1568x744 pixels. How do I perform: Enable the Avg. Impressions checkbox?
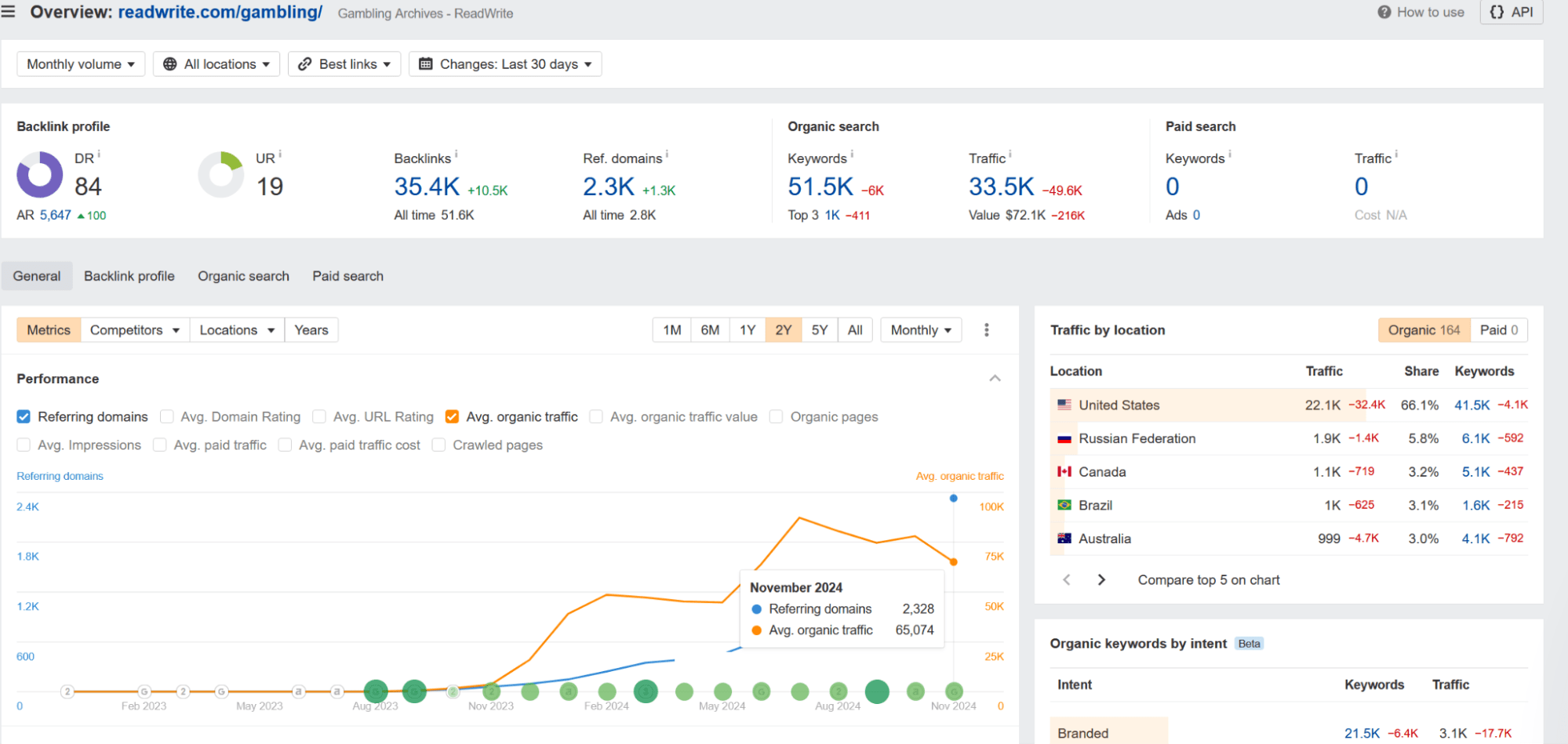[24, 445]
